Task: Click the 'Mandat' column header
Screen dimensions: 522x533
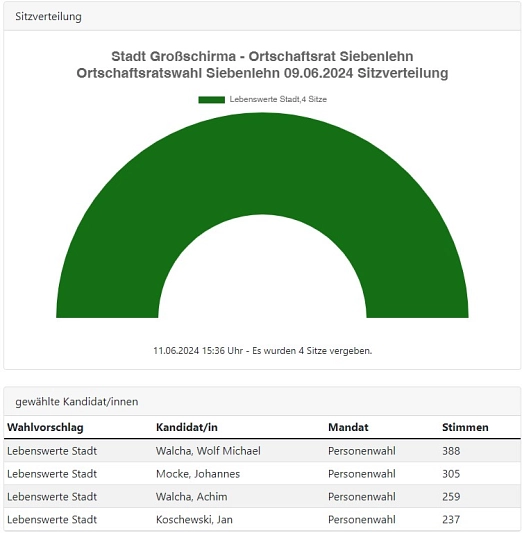Action: (x=348, y=427)
